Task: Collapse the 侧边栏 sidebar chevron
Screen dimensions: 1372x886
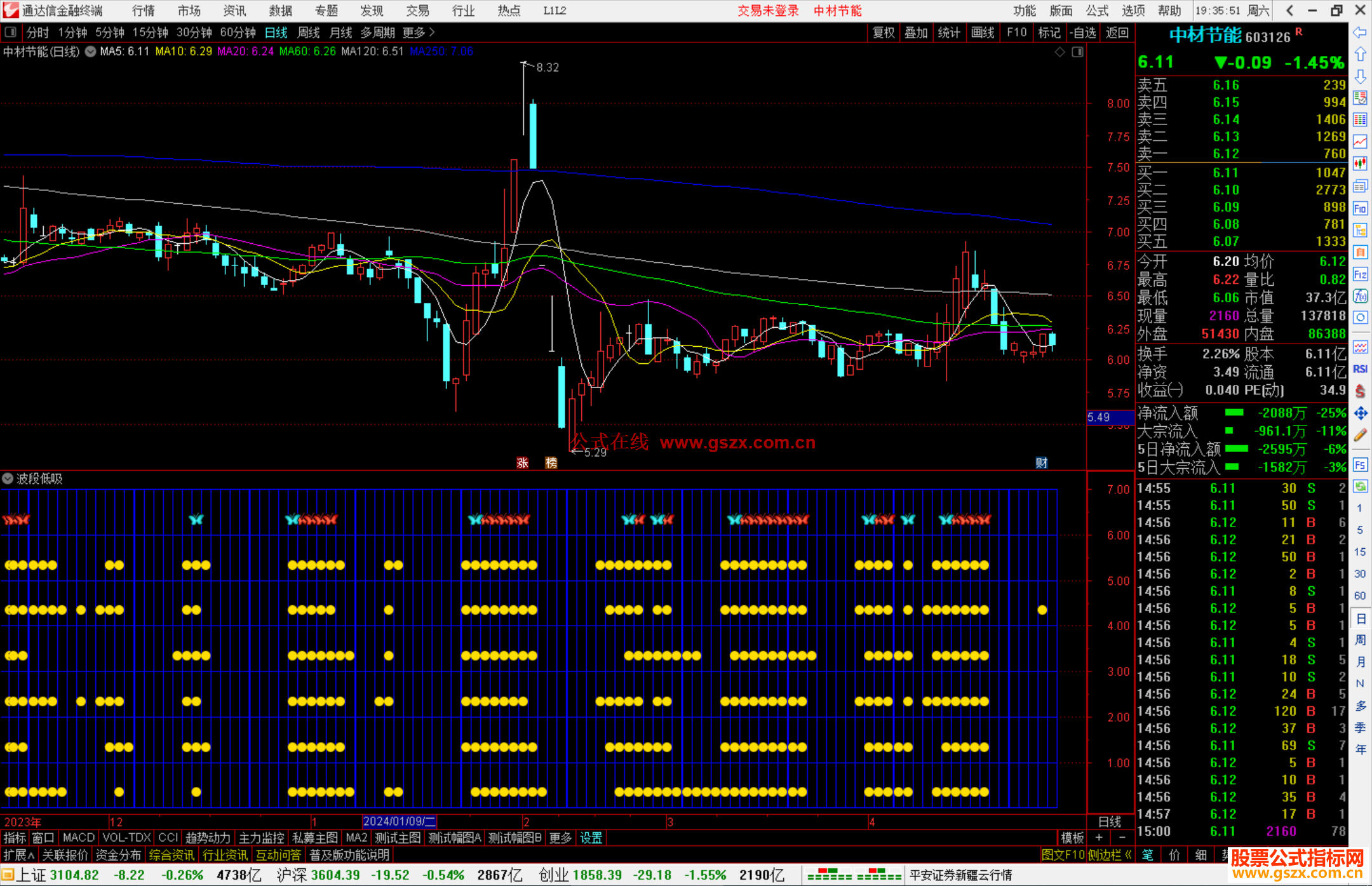Action: point(1128,856)
